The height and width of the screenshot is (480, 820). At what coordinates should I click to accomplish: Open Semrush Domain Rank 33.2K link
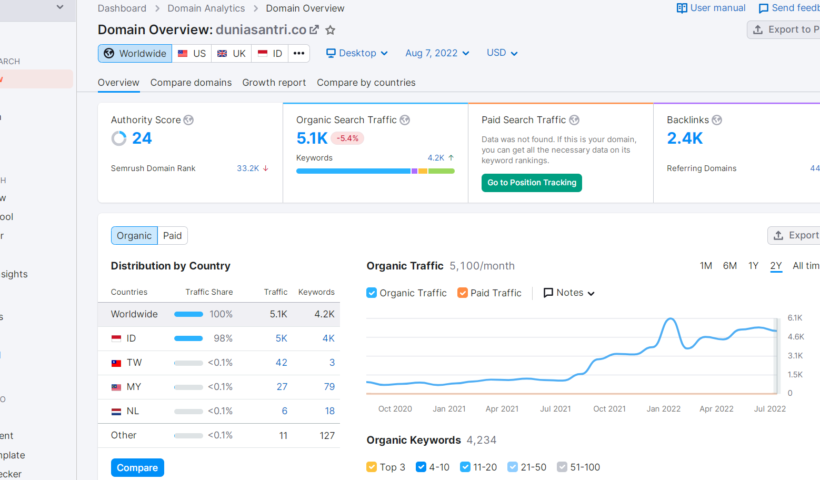pos(248,168)
